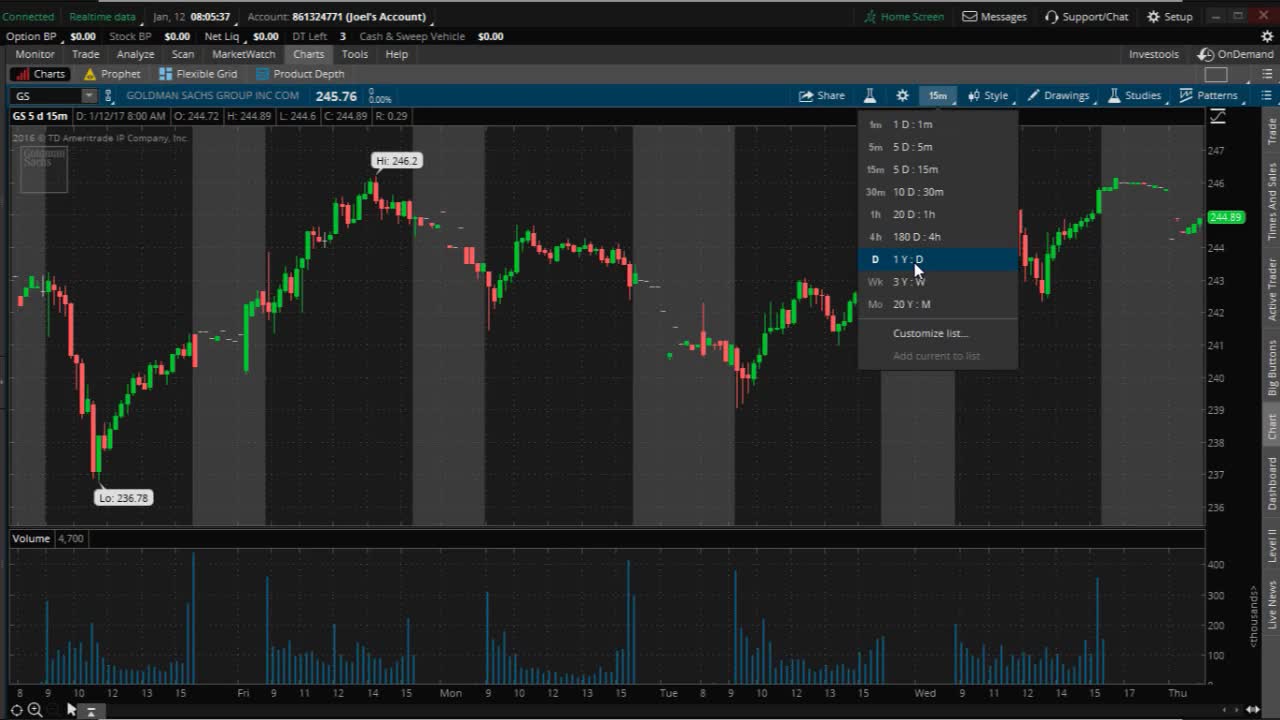Open the Dashboard side panel
This screenshot has height=720, width=1280.
coord(1272,483)
